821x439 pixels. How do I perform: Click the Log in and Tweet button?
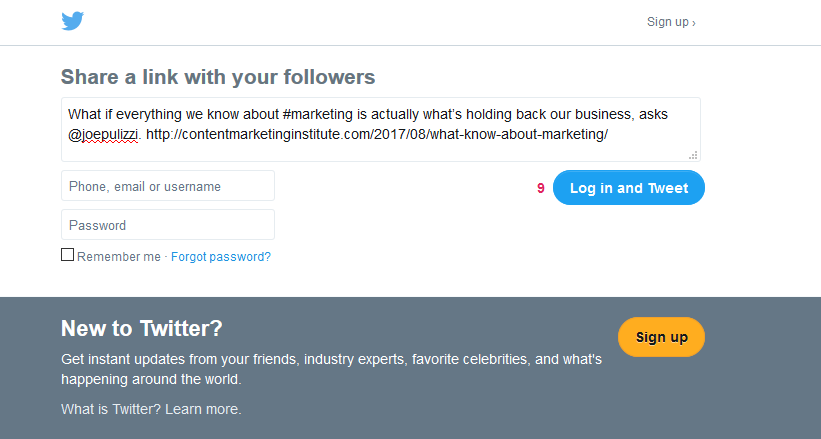point(629,188)
